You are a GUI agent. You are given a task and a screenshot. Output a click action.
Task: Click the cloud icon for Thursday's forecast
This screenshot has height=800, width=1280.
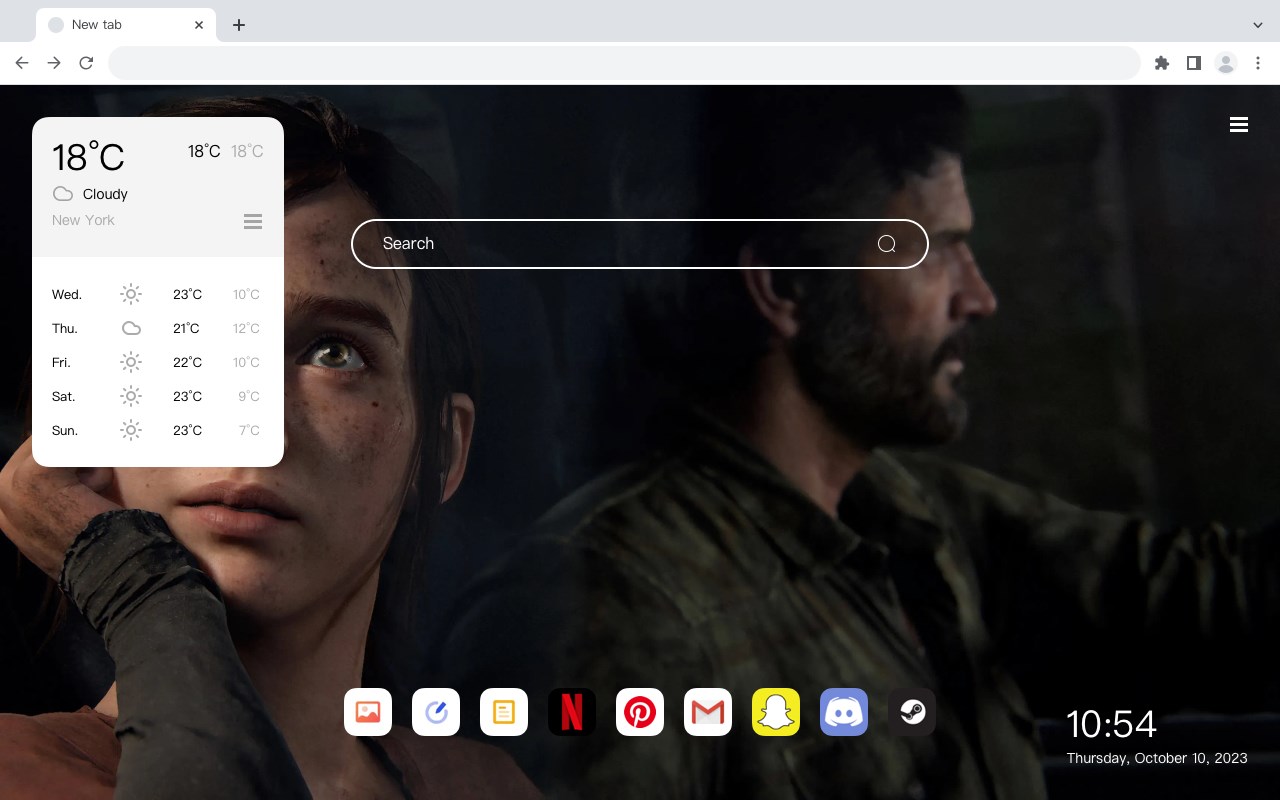click(x=131, y=328)
